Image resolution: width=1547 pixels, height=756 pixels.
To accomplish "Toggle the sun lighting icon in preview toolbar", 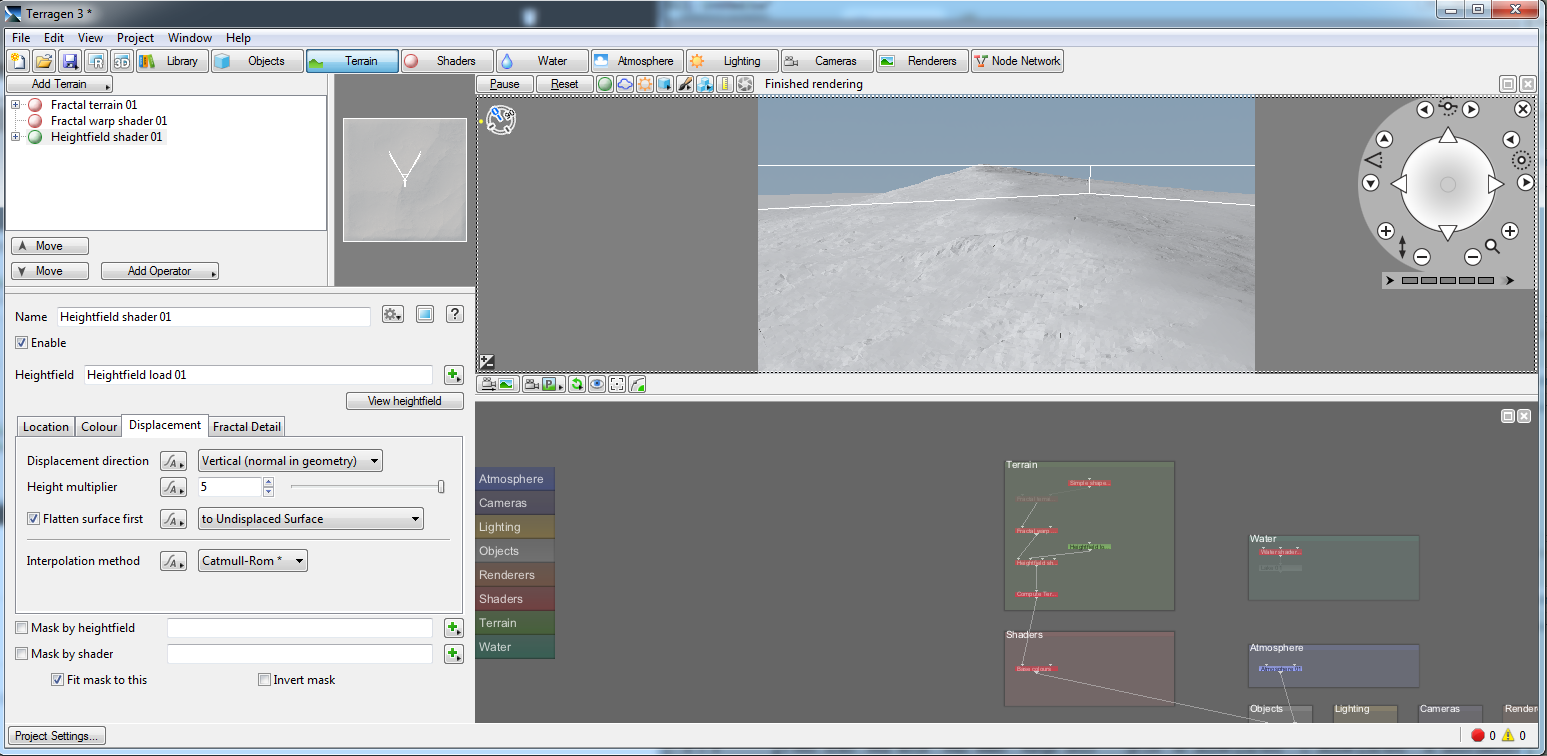I will tap(645, 84).
